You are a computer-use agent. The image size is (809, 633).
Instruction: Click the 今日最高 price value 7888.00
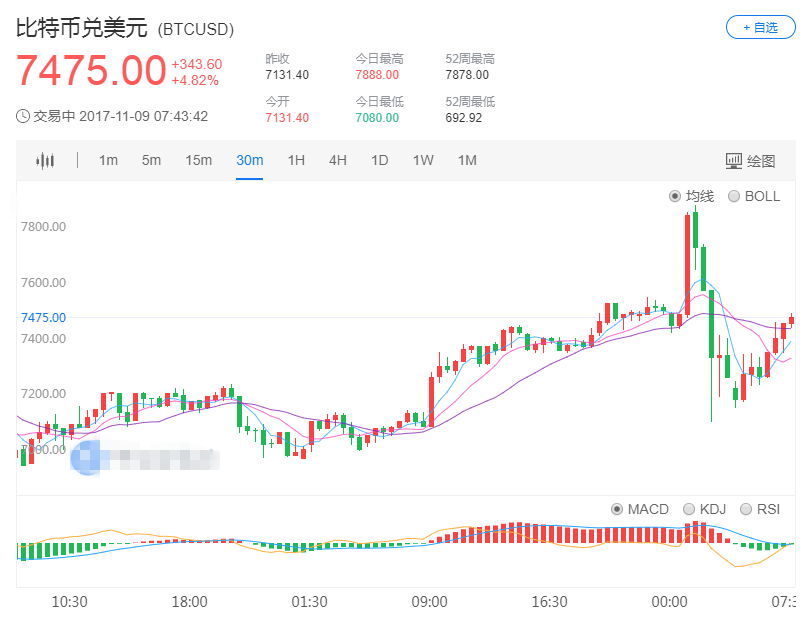coord(377,74)
